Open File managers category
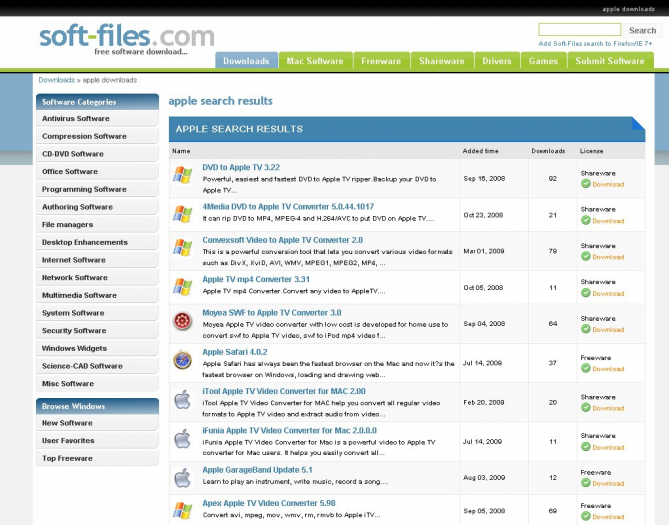 coord(97,225)
